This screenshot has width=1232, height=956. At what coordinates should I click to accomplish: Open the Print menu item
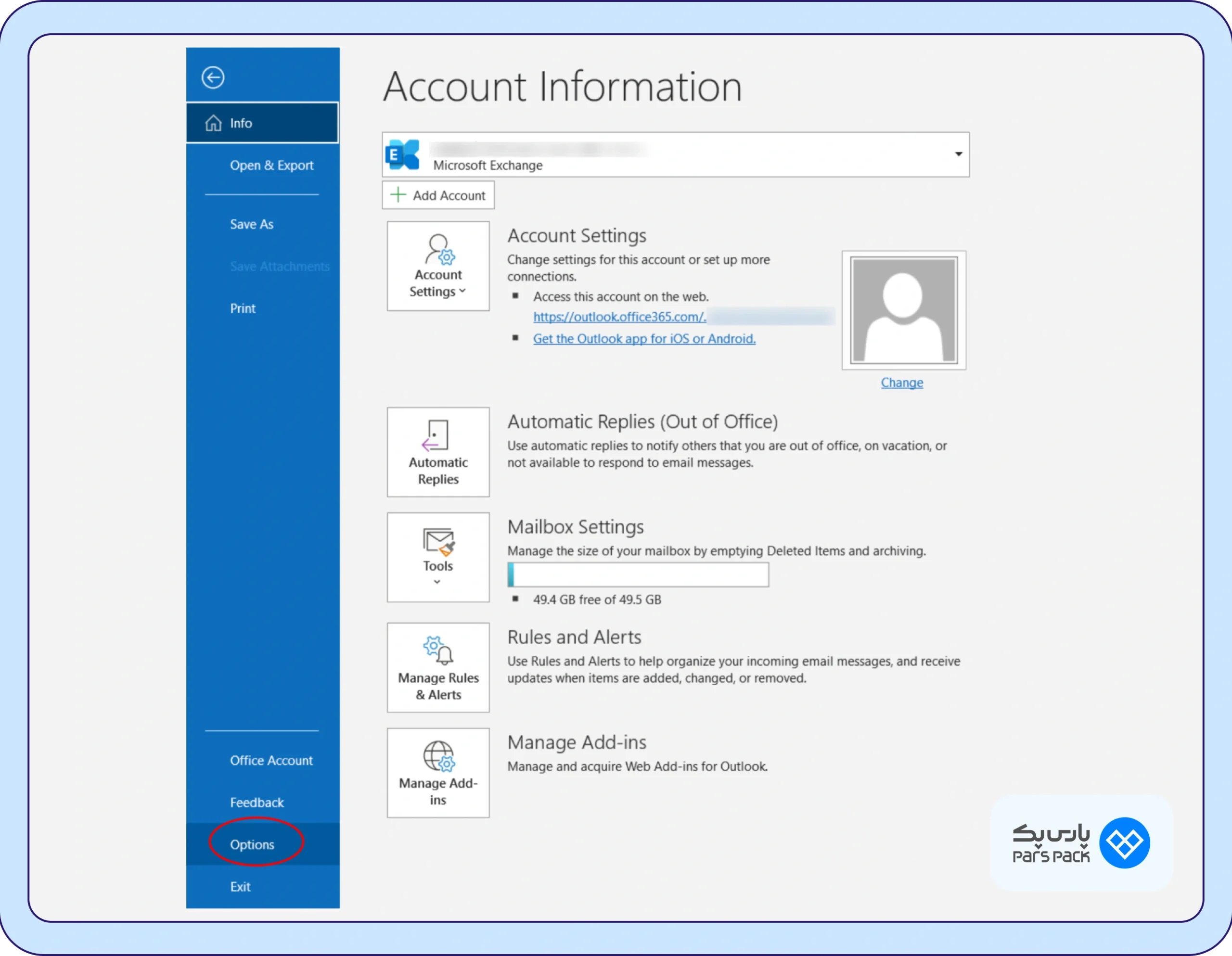click(x=243, y=308)
